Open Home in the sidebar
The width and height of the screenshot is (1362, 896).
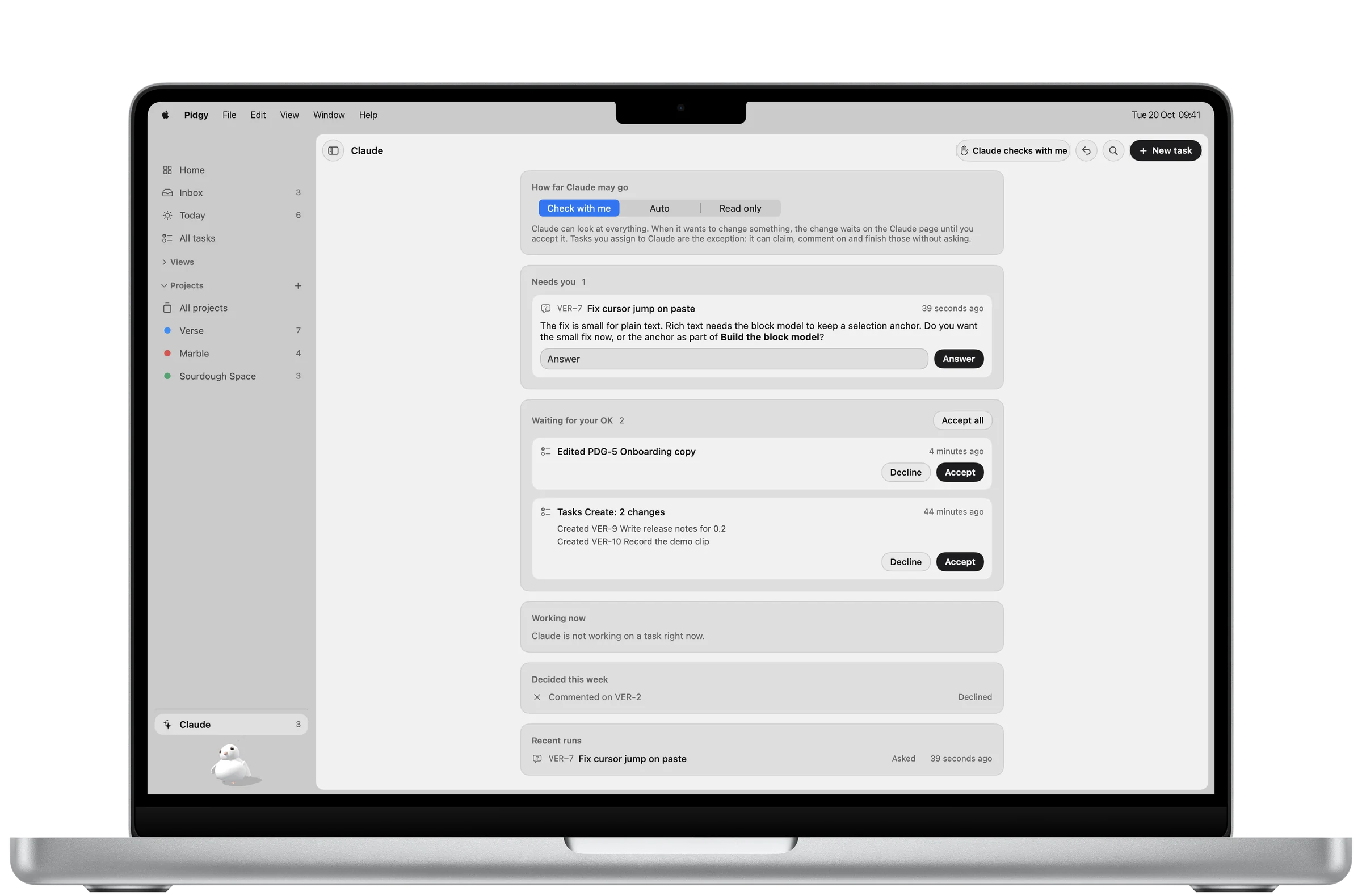coord(231,170)
